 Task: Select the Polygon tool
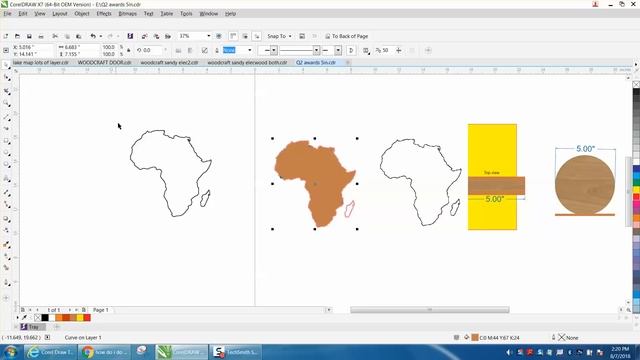7,165
